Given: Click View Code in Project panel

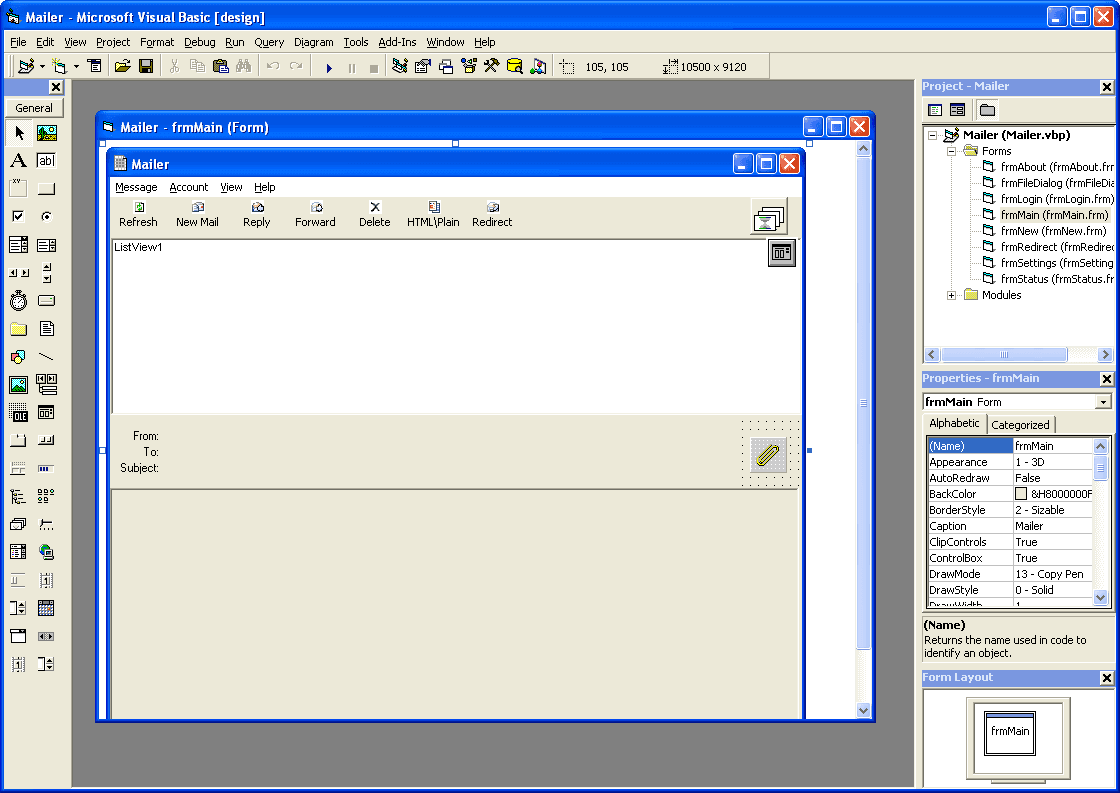Looking at the screenshot, I should (x=935, y=110).
